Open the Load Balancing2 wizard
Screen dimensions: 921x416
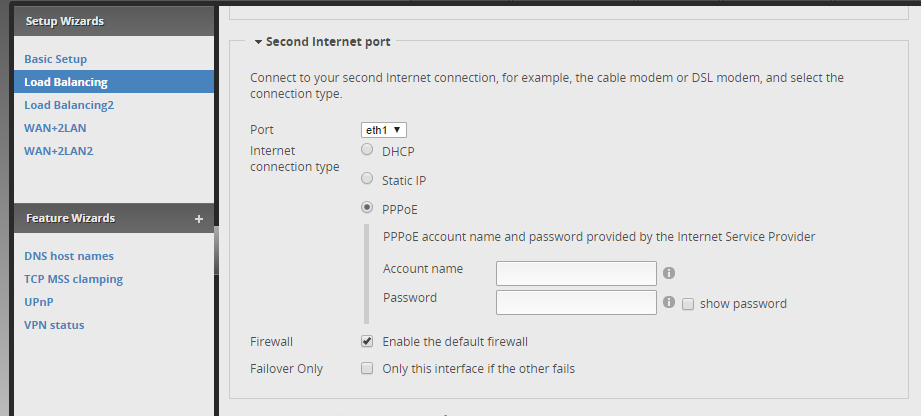(69, 105)
